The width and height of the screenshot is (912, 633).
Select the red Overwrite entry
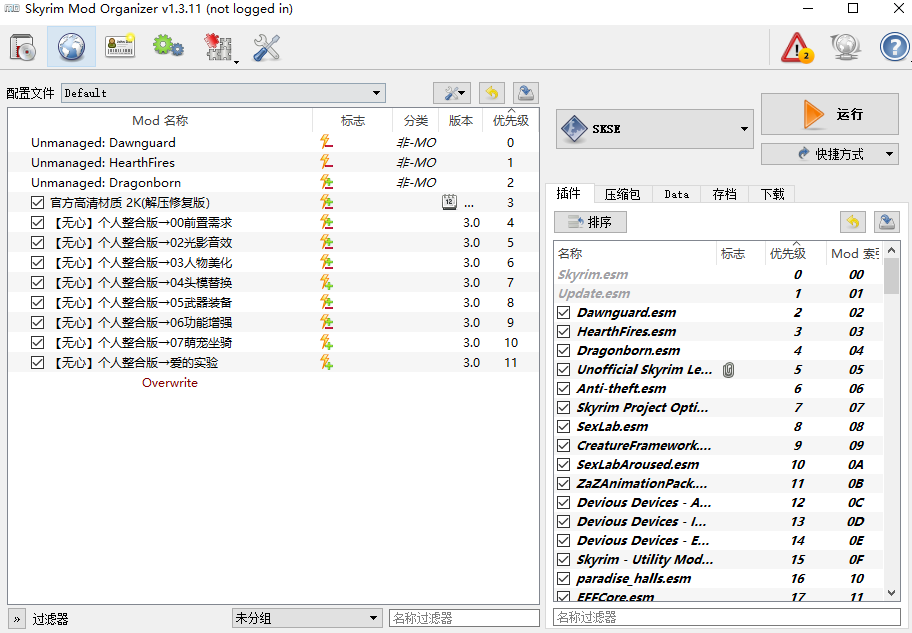[x=170, y=382]
